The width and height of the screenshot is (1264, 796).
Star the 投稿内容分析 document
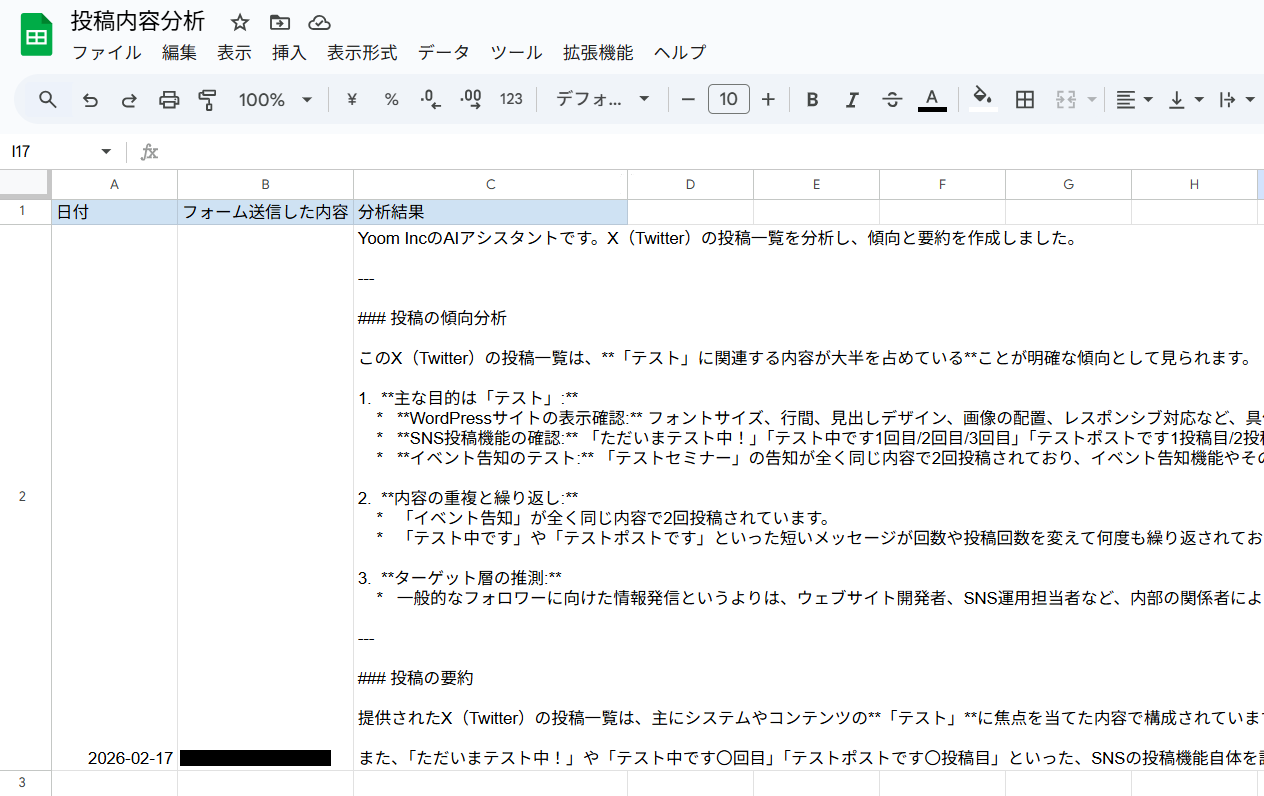[240, 22]
